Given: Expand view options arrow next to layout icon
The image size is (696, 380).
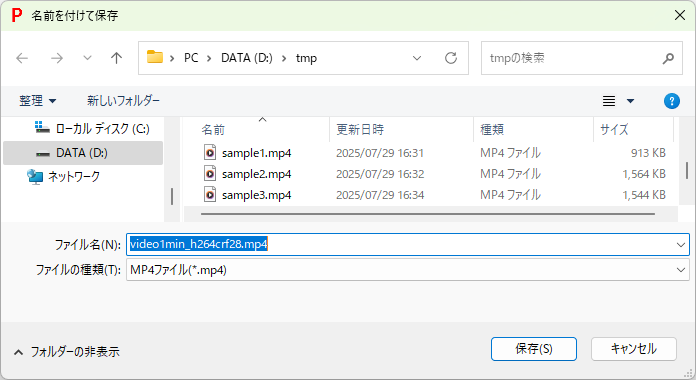Looking at the screenshot, I should pyautogui.click(x=630, y=101).
